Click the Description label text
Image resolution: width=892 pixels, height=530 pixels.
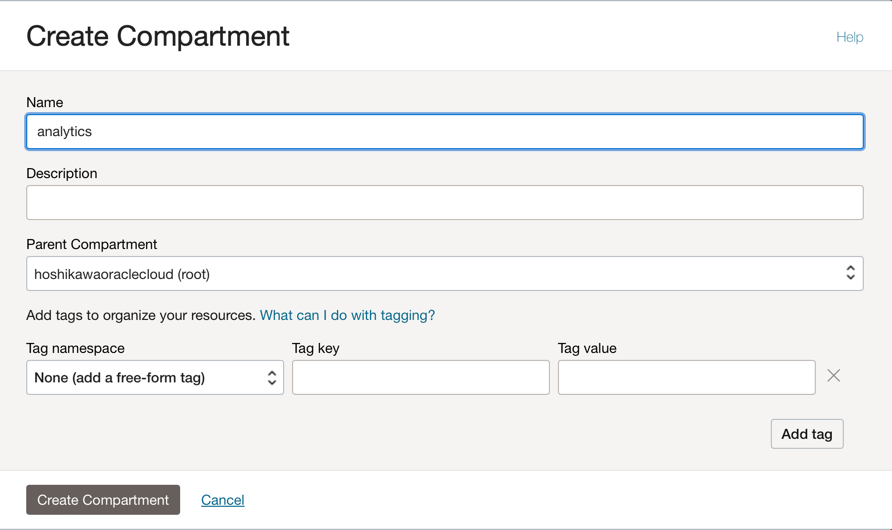pos(62,173)
